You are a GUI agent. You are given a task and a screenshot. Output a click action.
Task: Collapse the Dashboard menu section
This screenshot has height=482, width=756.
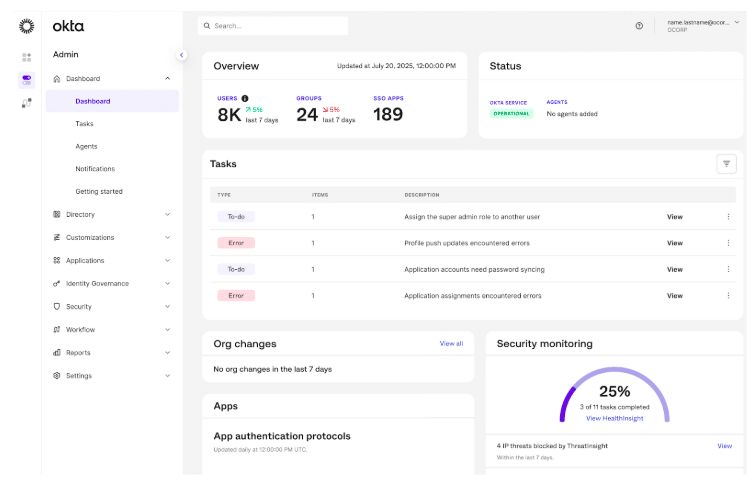tap(167, 78)
